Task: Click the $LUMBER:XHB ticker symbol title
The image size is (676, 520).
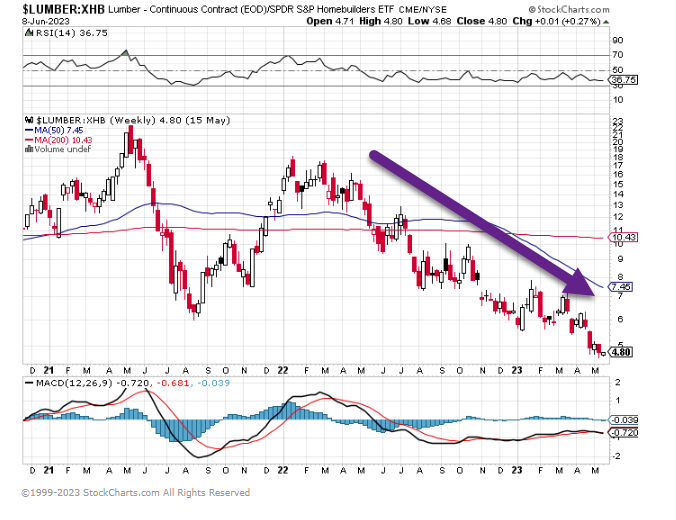Action: (63, 9)
